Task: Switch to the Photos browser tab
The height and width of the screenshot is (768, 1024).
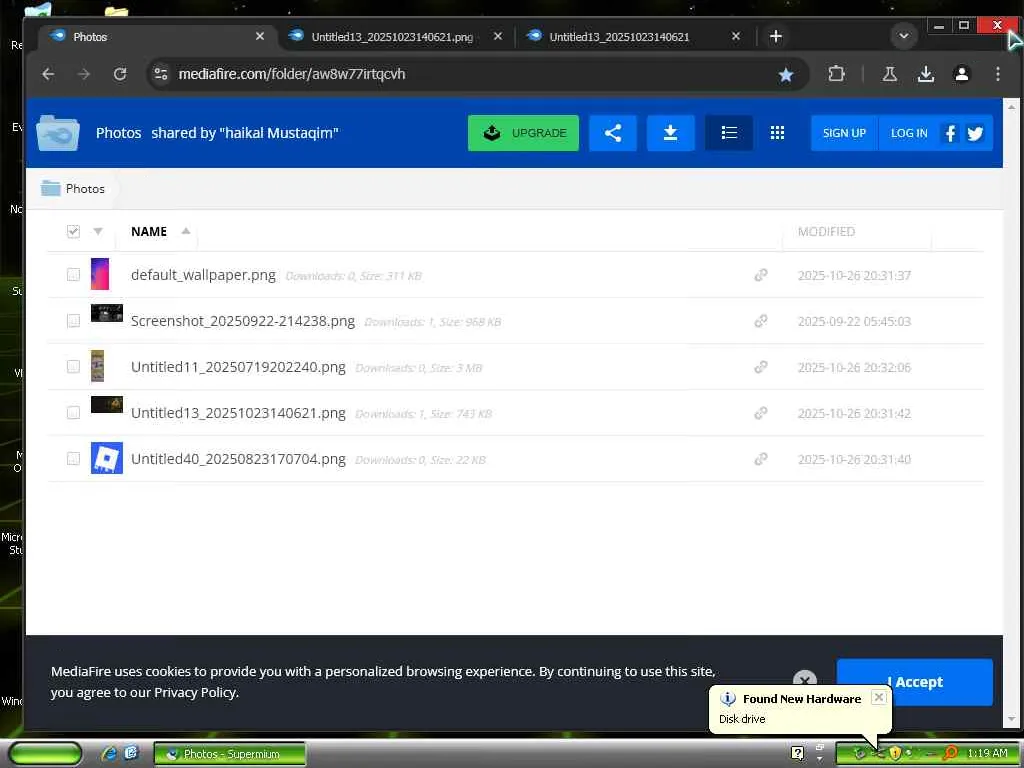Action: pos(158,37)
